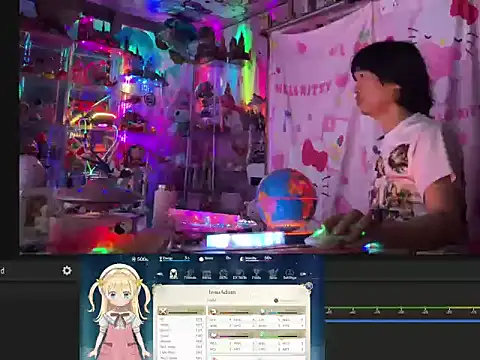Click the timer counter in game top bar
The image size is (480, 360).
pyautogui.click(x=140, y=259)
